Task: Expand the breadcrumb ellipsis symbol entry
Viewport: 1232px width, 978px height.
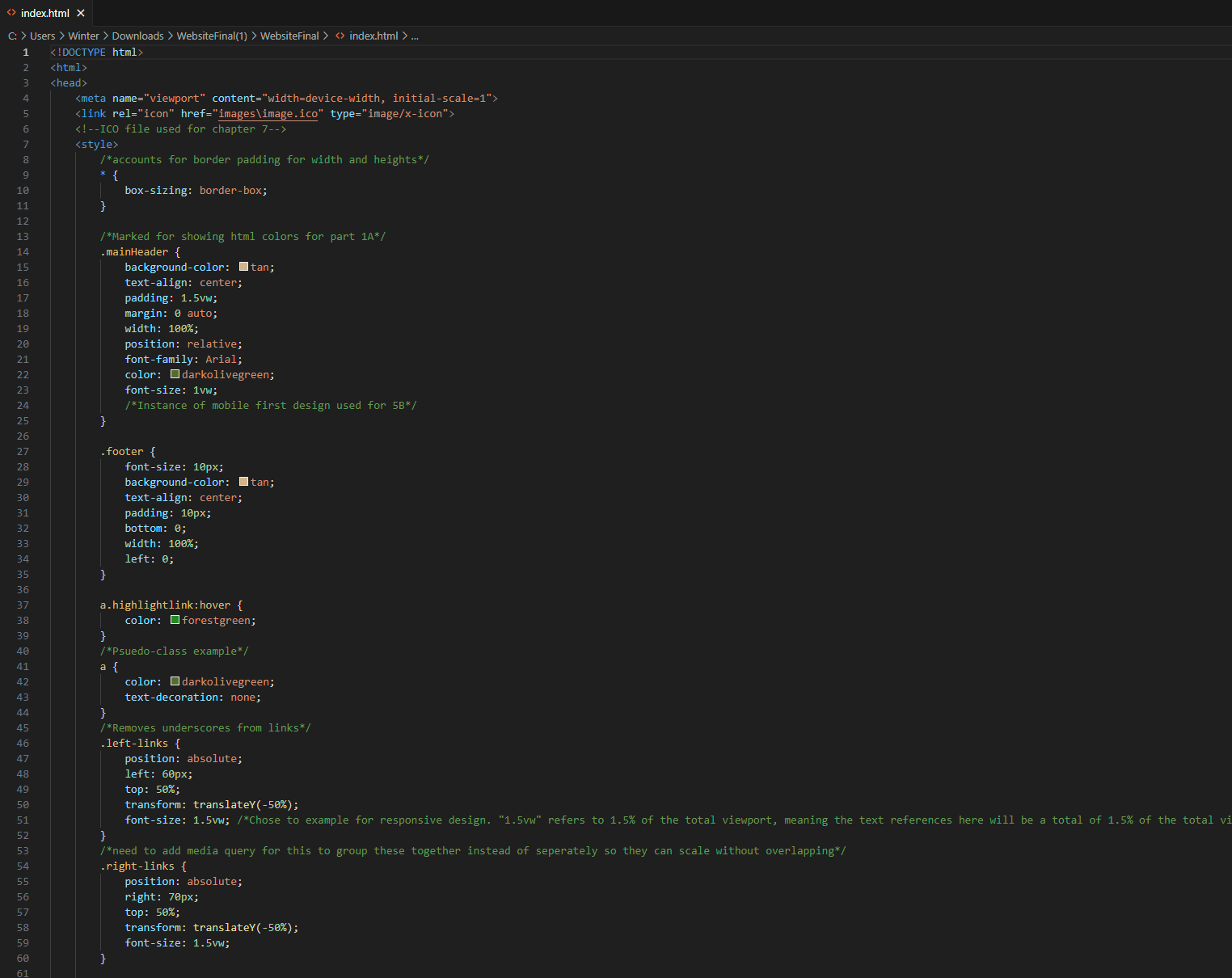Action: [x=415, y=36]
